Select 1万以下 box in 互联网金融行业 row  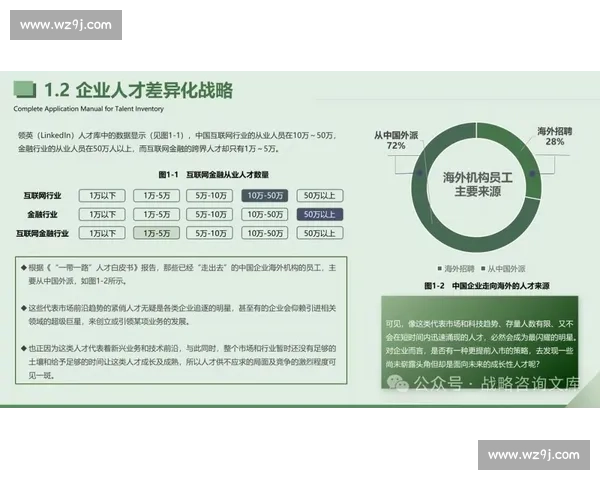102,233
